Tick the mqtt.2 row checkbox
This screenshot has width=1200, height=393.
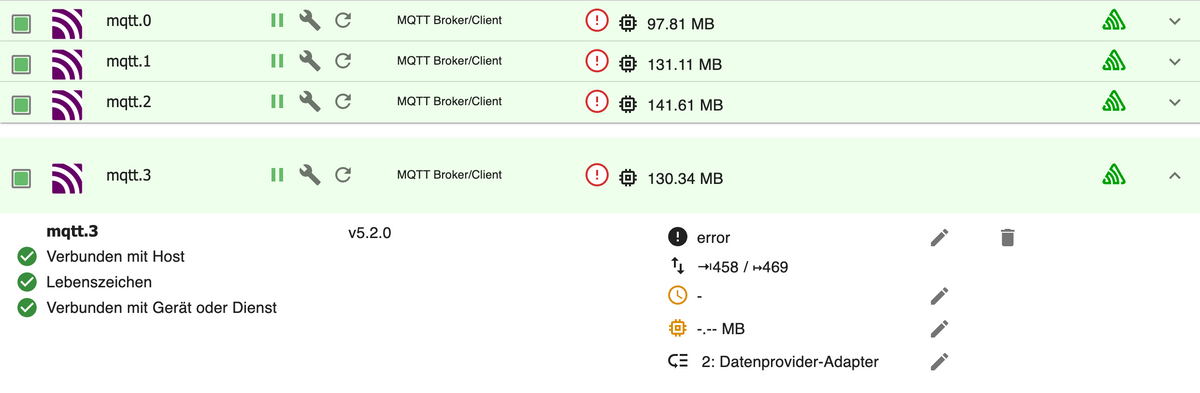[20, 104]
